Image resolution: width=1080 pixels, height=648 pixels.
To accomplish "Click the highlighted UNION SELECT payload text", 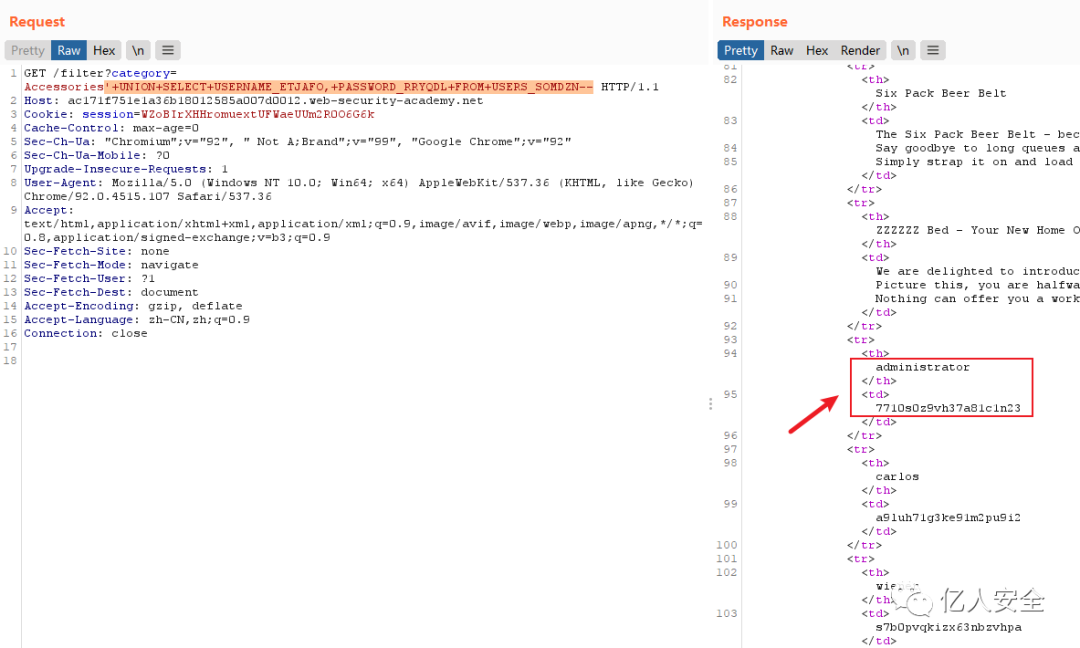I will (x=349, y=87).
